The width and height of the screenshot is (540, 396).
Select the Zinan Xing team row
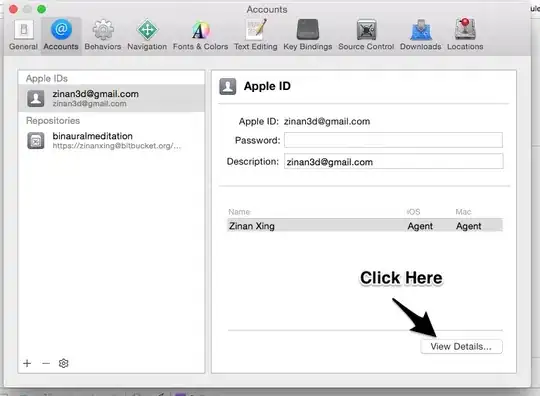pos(365,226)
